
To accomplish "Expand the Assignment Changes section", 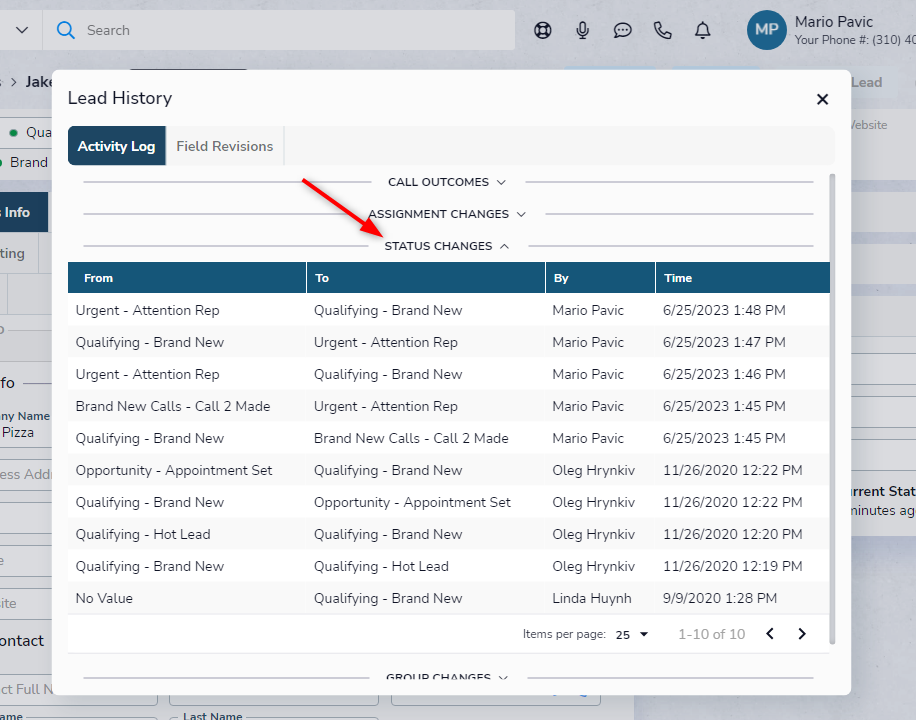I will tap(447, 214).
